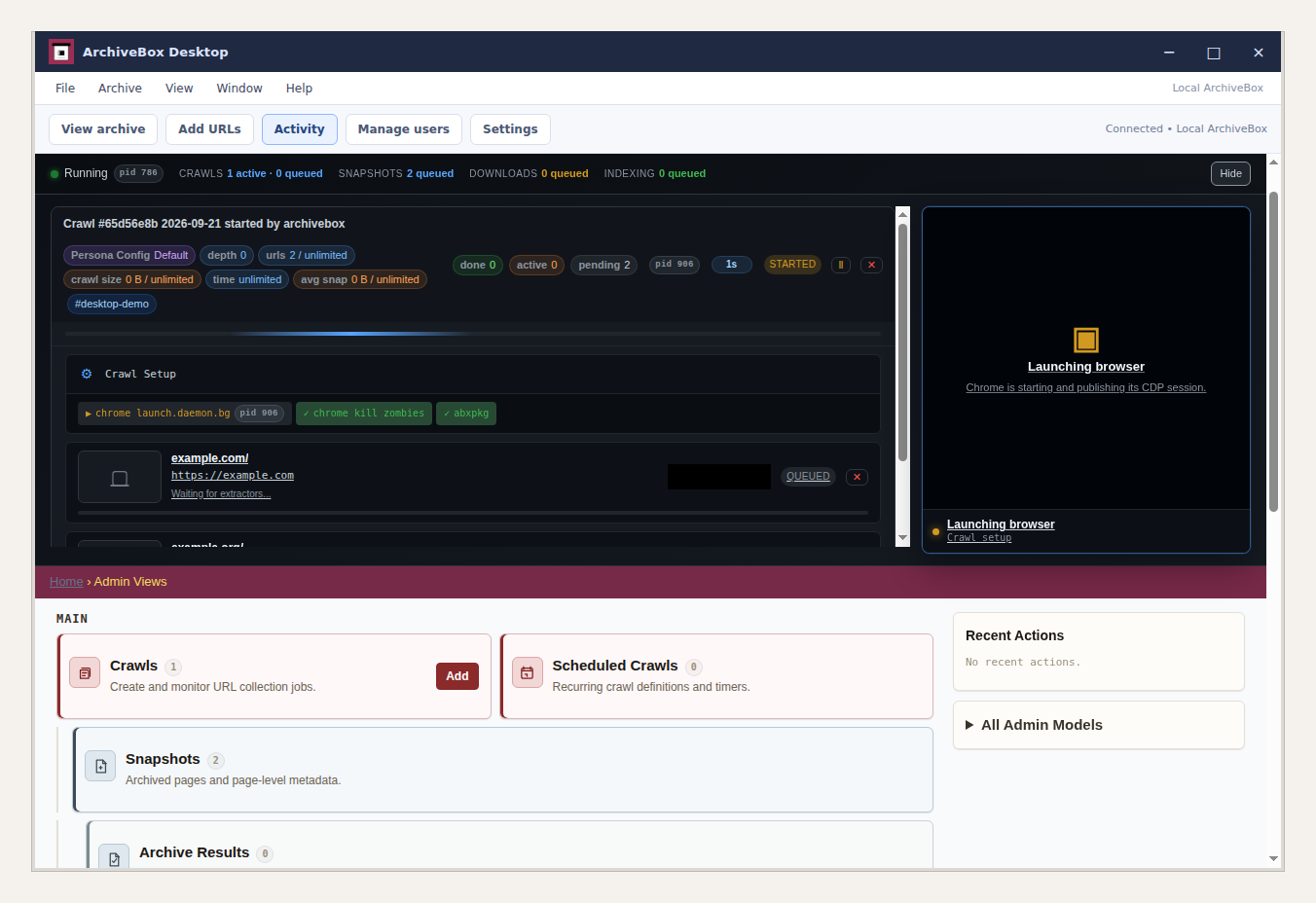Open the Archive menu
This screenshot has width=1316, height=903.
point(120,88)
